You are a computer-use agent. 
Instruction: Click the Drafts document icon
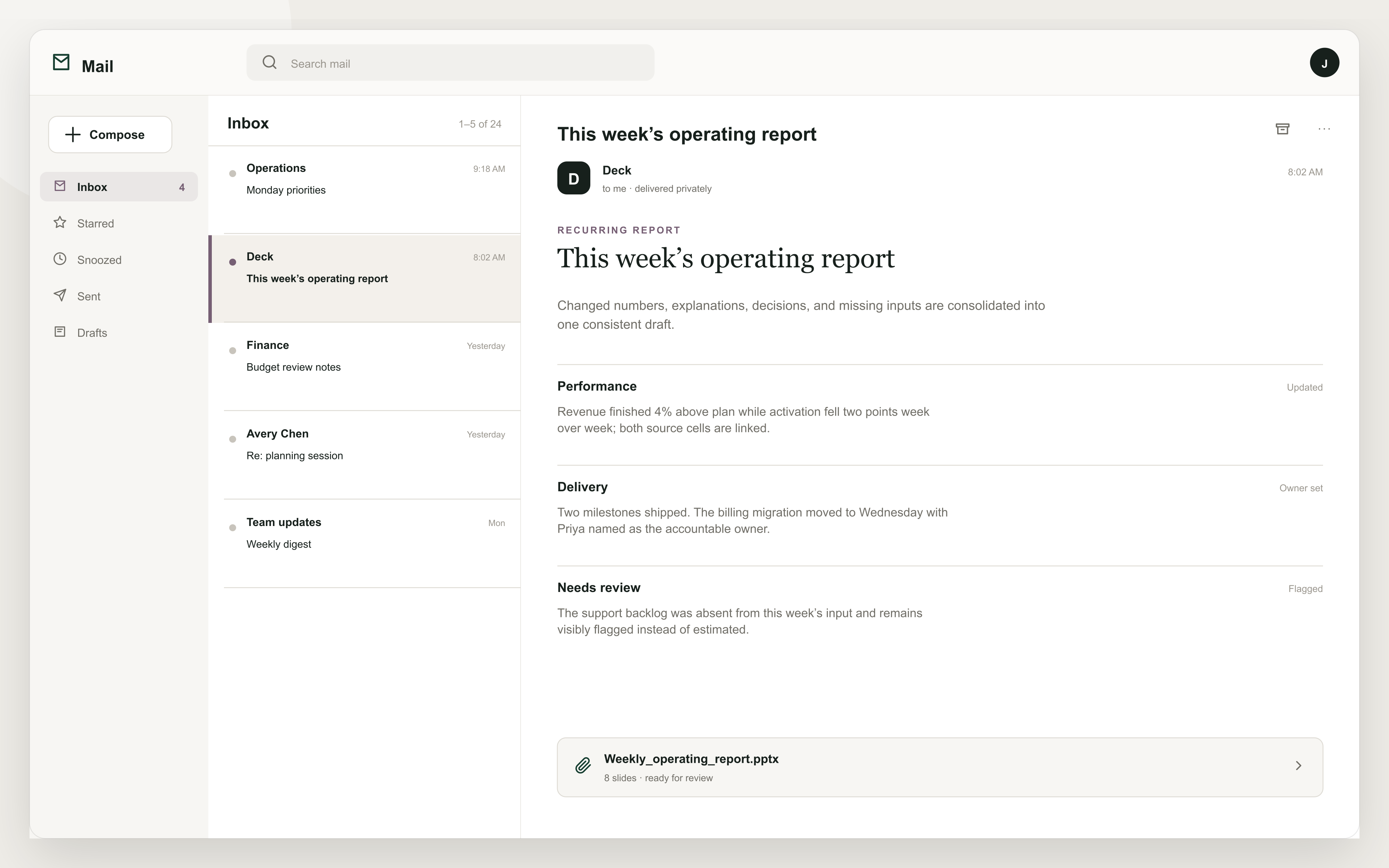(60, 332)
